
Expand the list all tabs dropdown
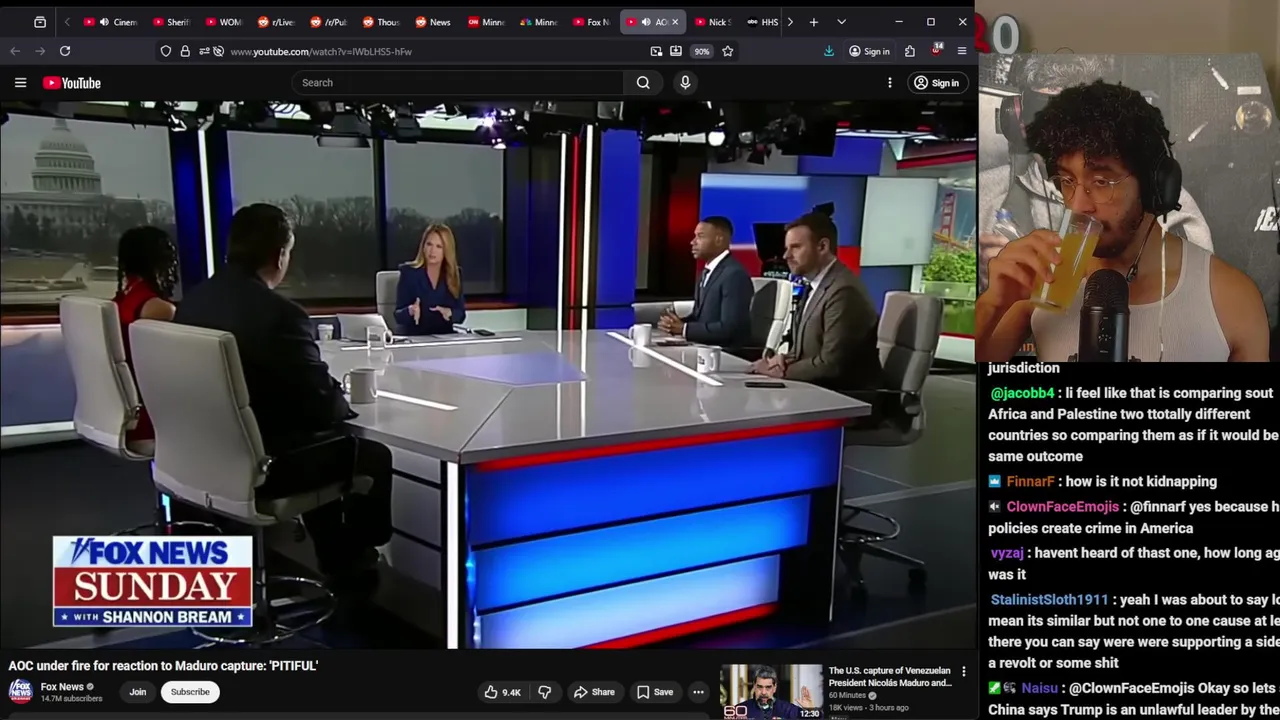[x=841, y=22]
